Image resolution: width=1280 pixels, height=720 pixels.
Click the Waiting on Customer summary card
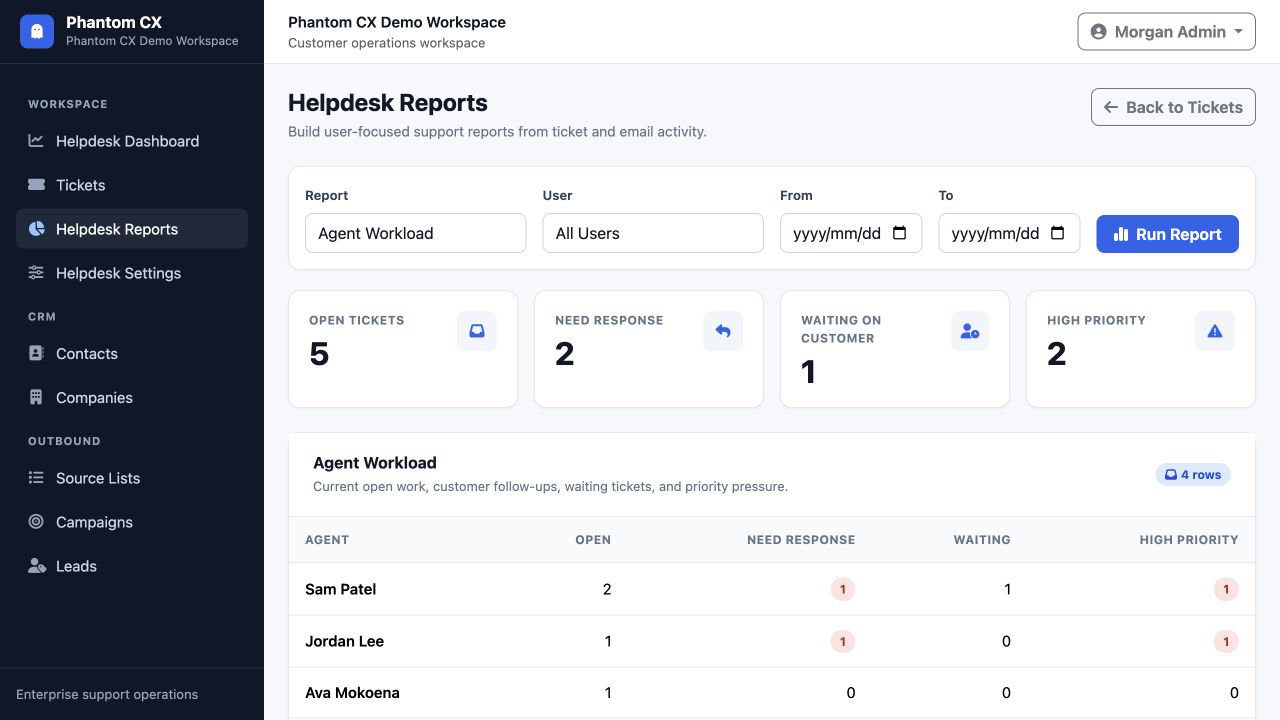[x=895, y=349]
